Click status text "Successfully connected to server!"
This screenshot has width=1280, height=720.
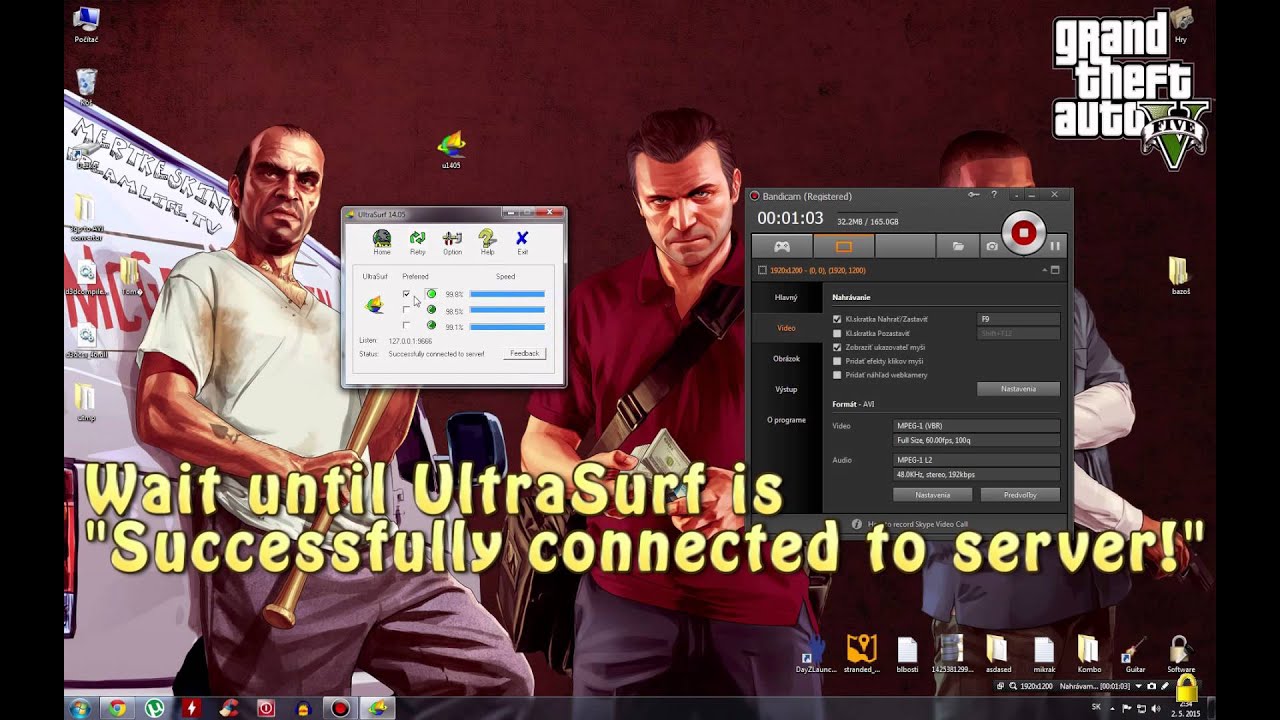tap(436, 354)
